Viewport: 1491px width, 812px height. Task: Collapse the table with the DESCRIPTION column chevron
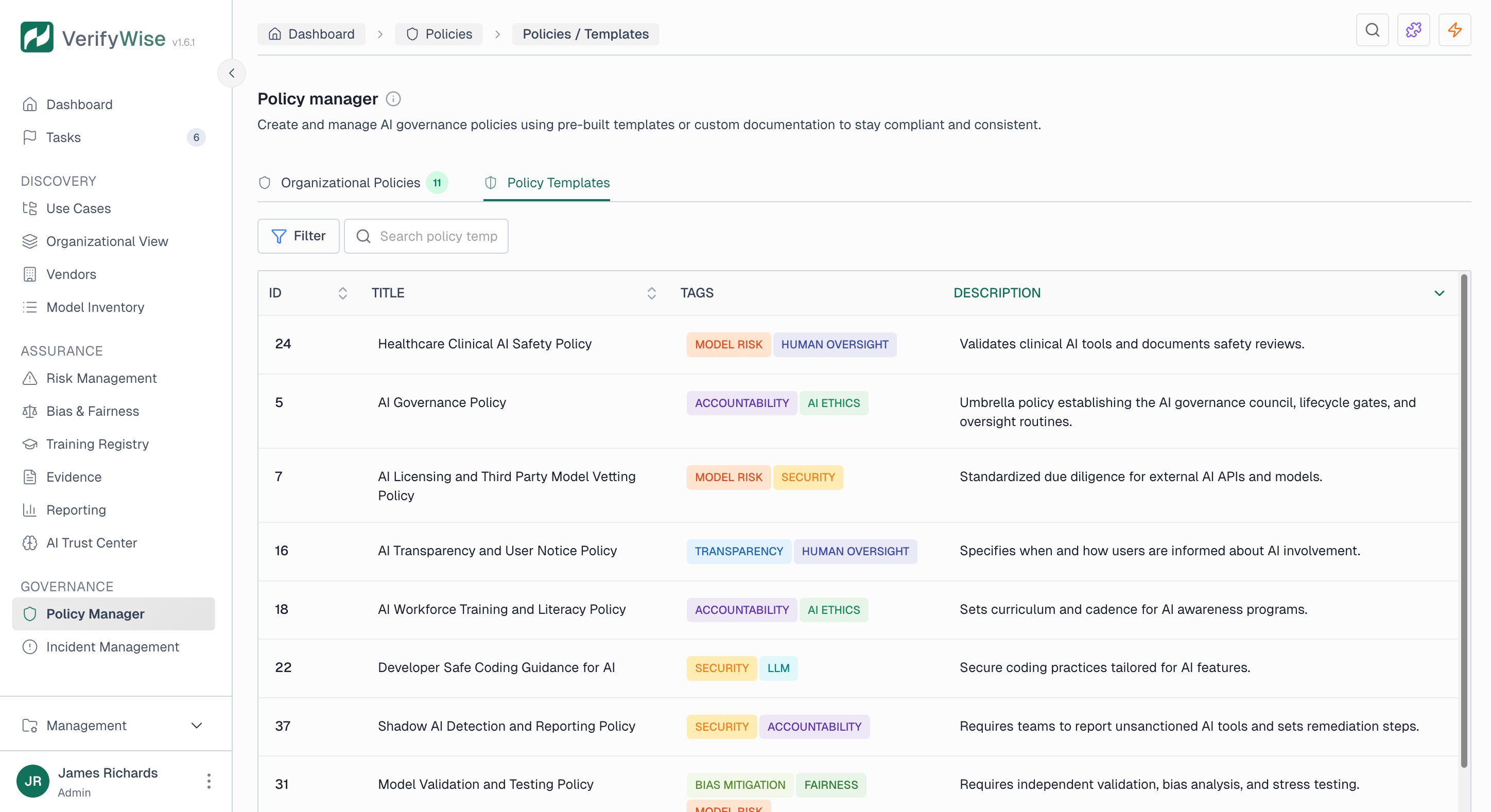click(1440, 293)
